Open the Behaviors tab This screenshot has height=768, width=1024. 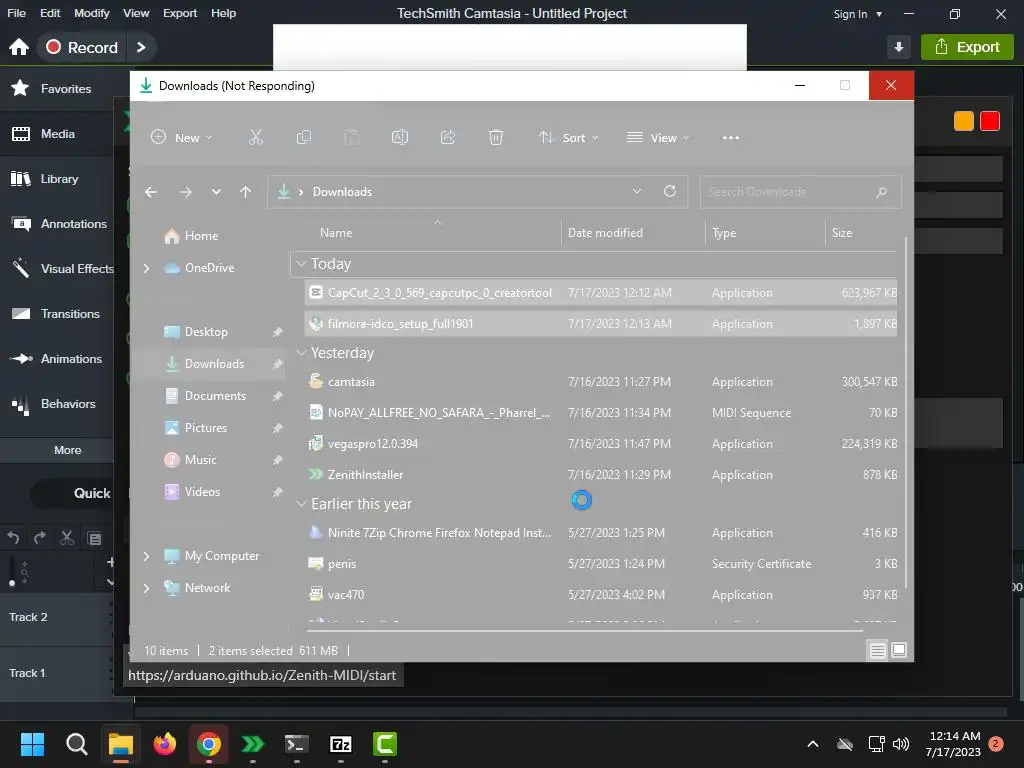click(x=57, y=404)
